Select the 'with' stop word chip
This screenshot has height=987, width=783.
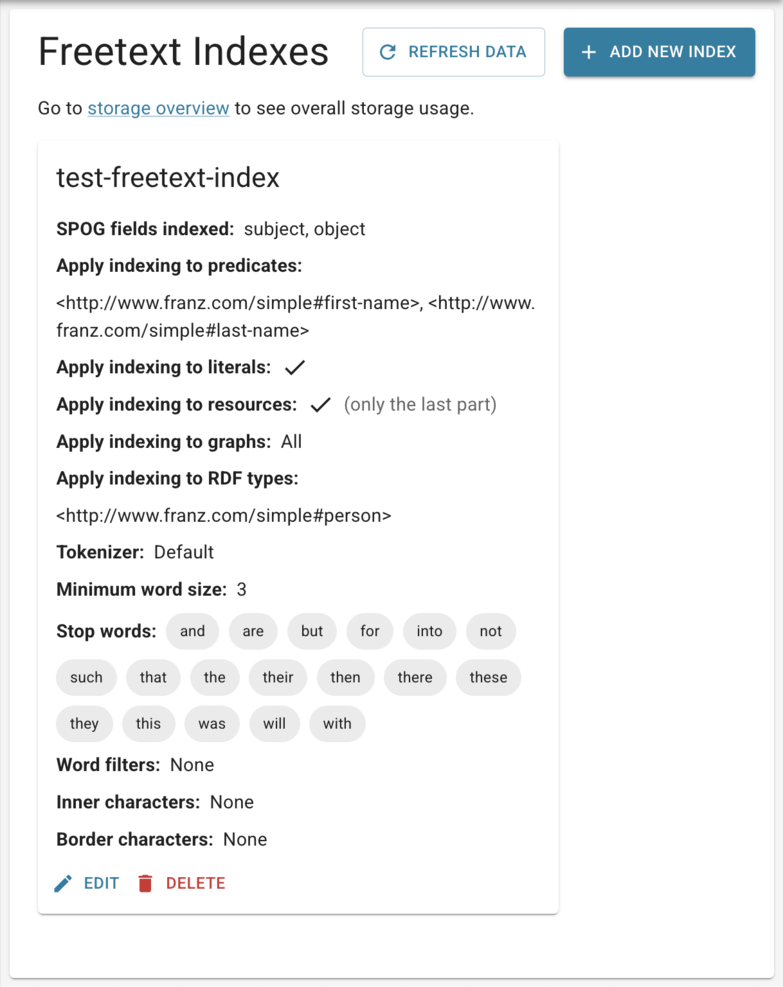[337, 723]
